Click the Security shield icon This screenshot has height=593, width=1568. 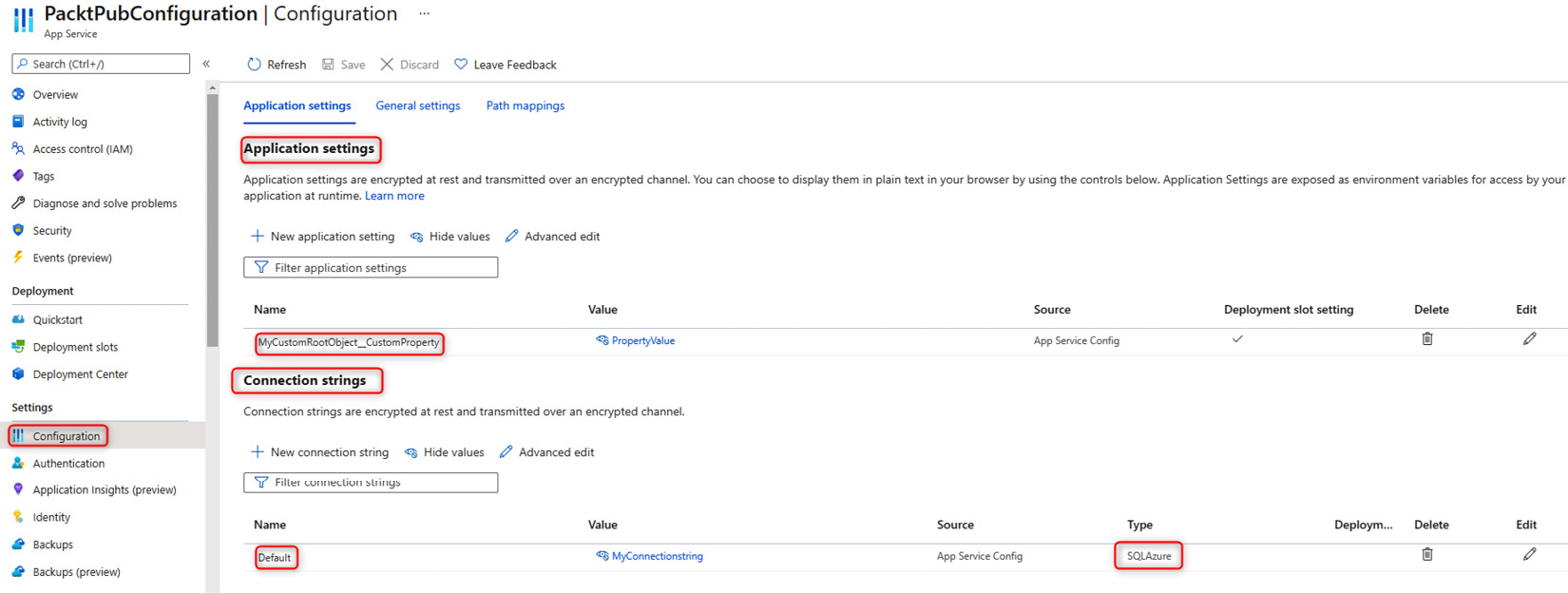(18, 230)
